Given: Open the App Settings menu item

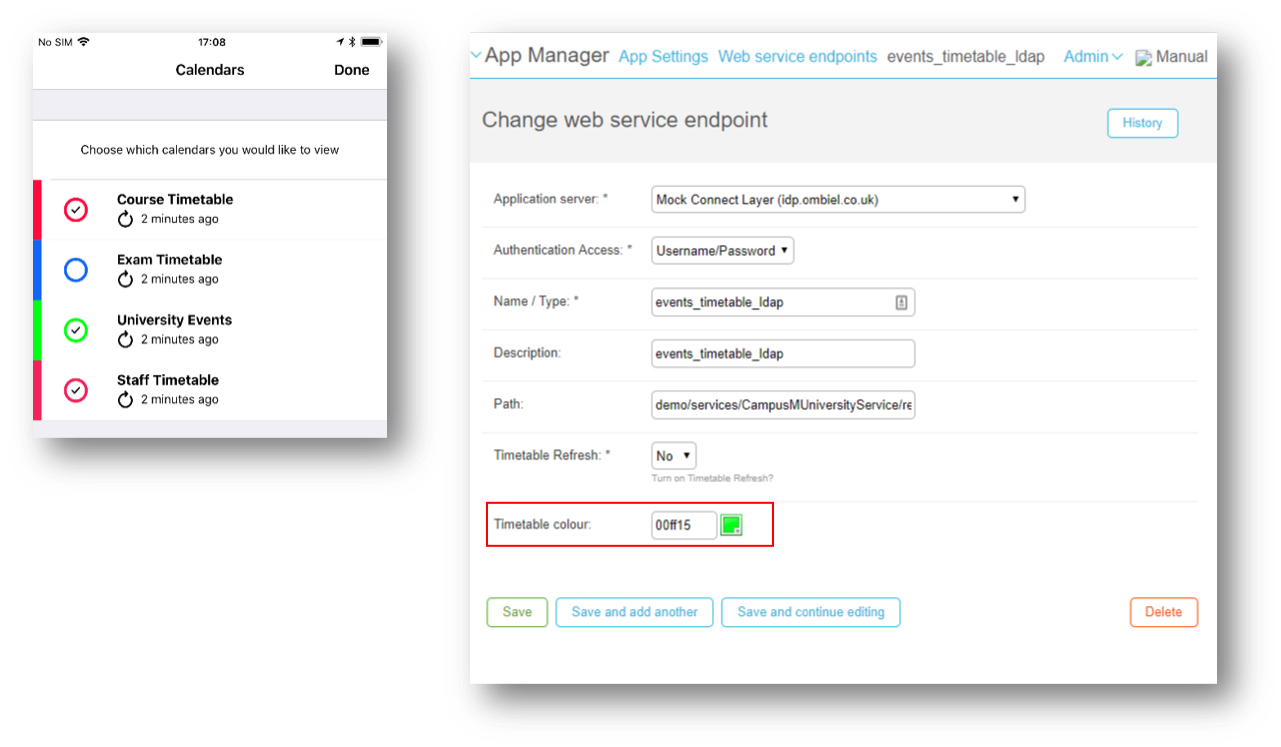Looking at the screenshot, I should click(x=663, y=57).
